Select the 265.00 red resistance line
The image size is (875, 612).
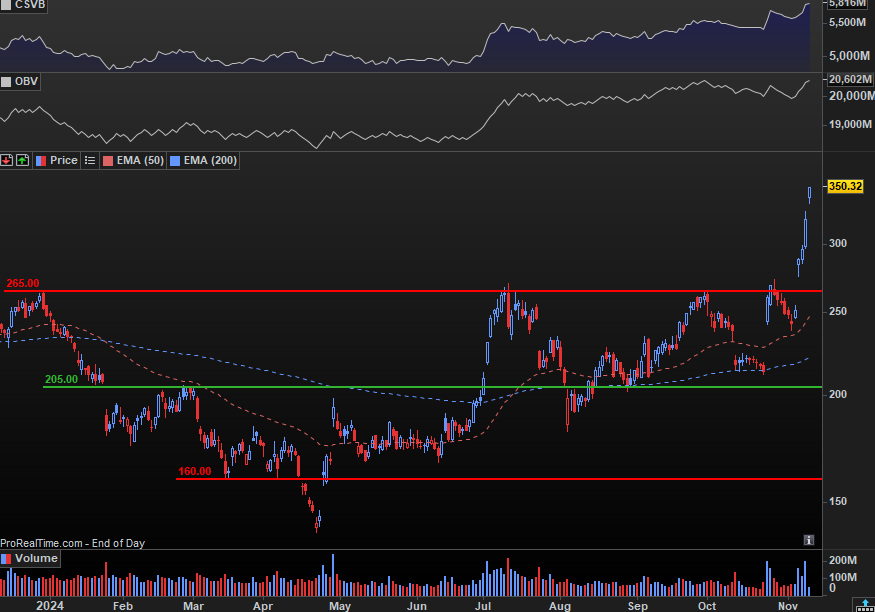[x=413, y=291]
